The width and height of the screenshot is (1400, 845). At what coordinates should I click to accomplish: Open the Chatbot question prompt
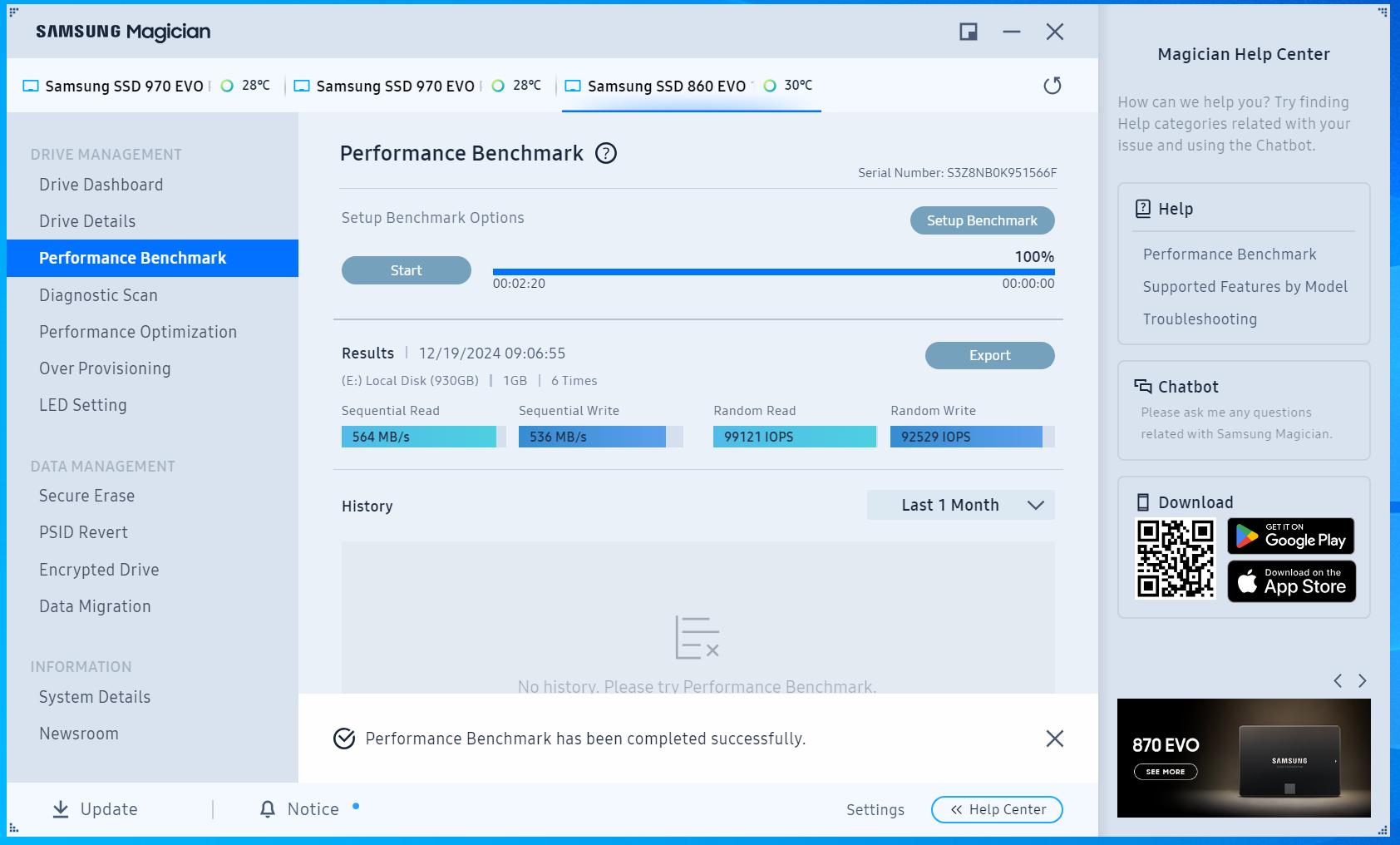tap(1237, 423)
